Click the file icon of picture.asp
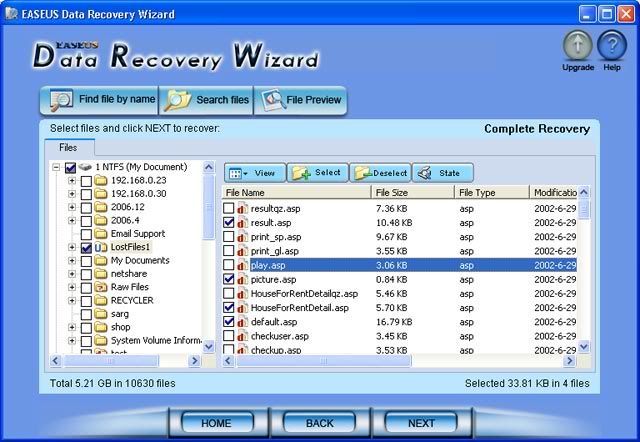Viewport: 640px width, 442px height. coord(242,280)
